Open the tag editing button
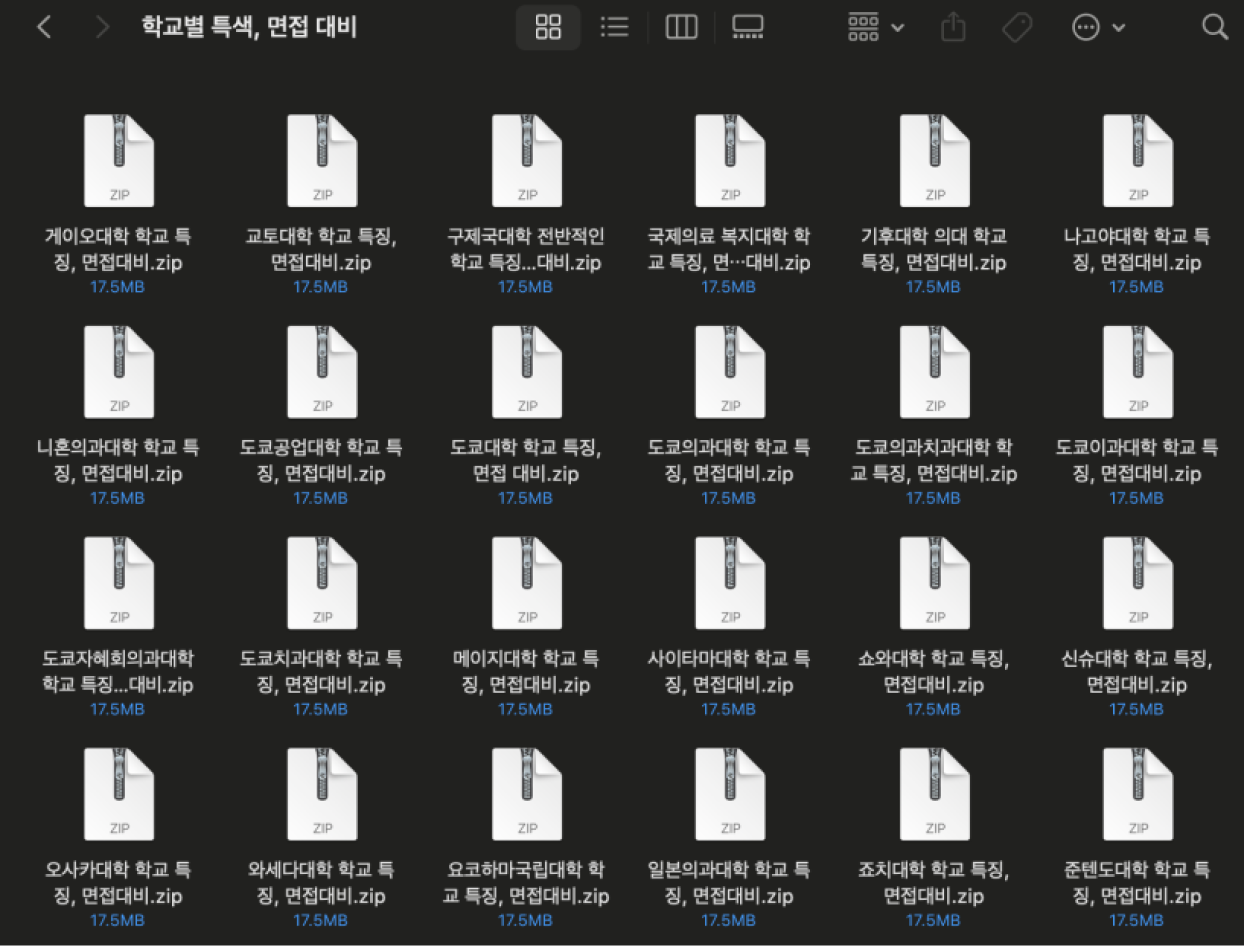Viewport: 1244px width, 946px height. pos(1016,27)
